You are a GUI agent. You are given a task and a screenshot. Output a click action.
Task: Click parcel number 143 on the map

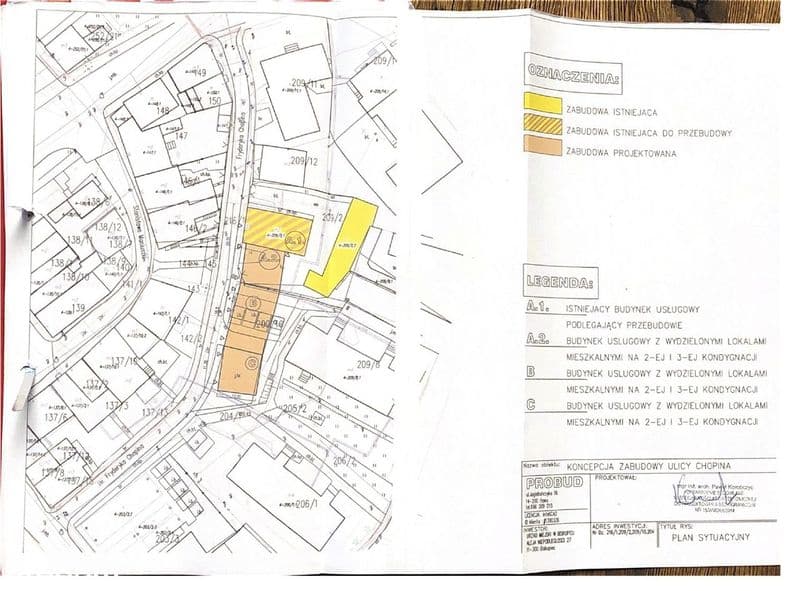tap(194, 289)
